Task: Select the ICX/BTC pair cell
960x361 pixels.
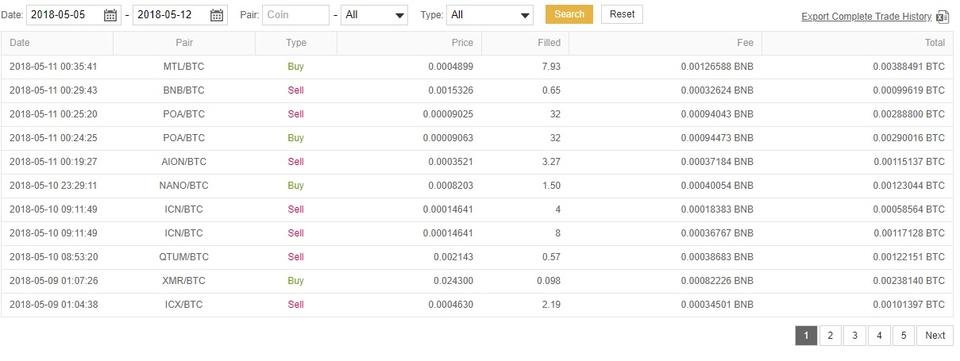Action: (x=184, y=305)
